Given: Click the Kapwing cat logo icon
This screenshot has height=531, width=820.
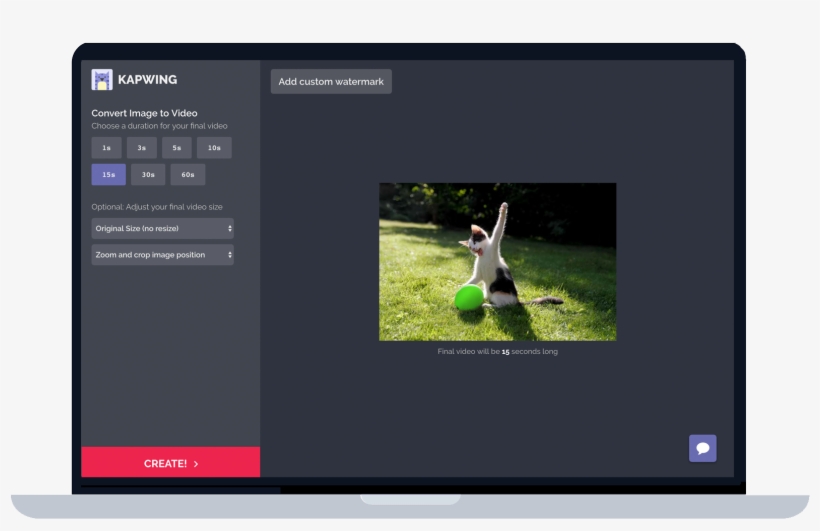Looking at the screenshot, I should coord(102,80).
